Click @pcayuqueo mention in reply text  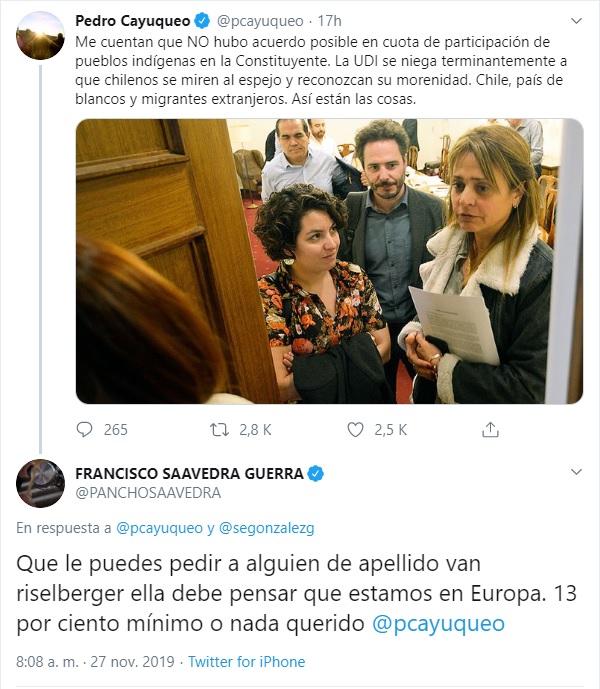(x=438, y=624)
